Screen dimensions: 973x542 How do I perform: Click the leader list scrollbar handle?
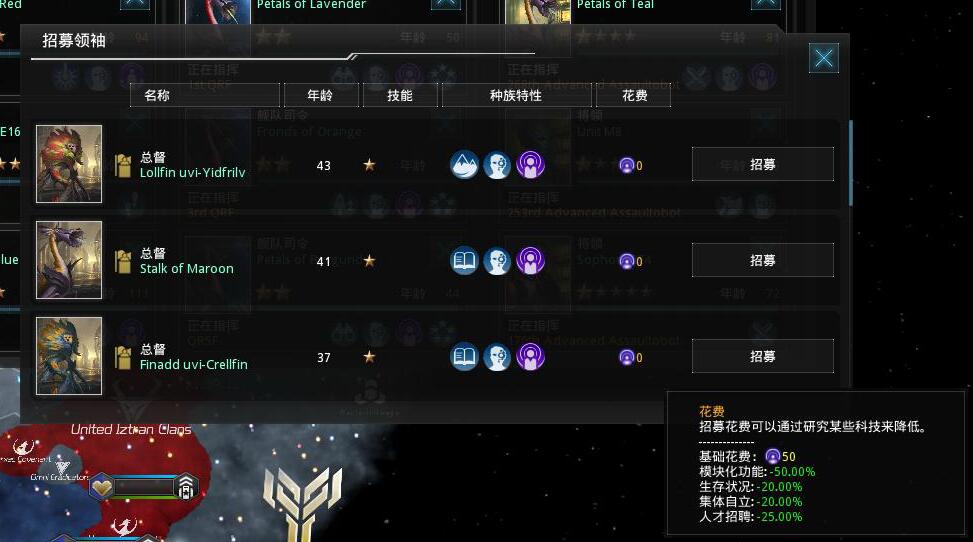850,163
